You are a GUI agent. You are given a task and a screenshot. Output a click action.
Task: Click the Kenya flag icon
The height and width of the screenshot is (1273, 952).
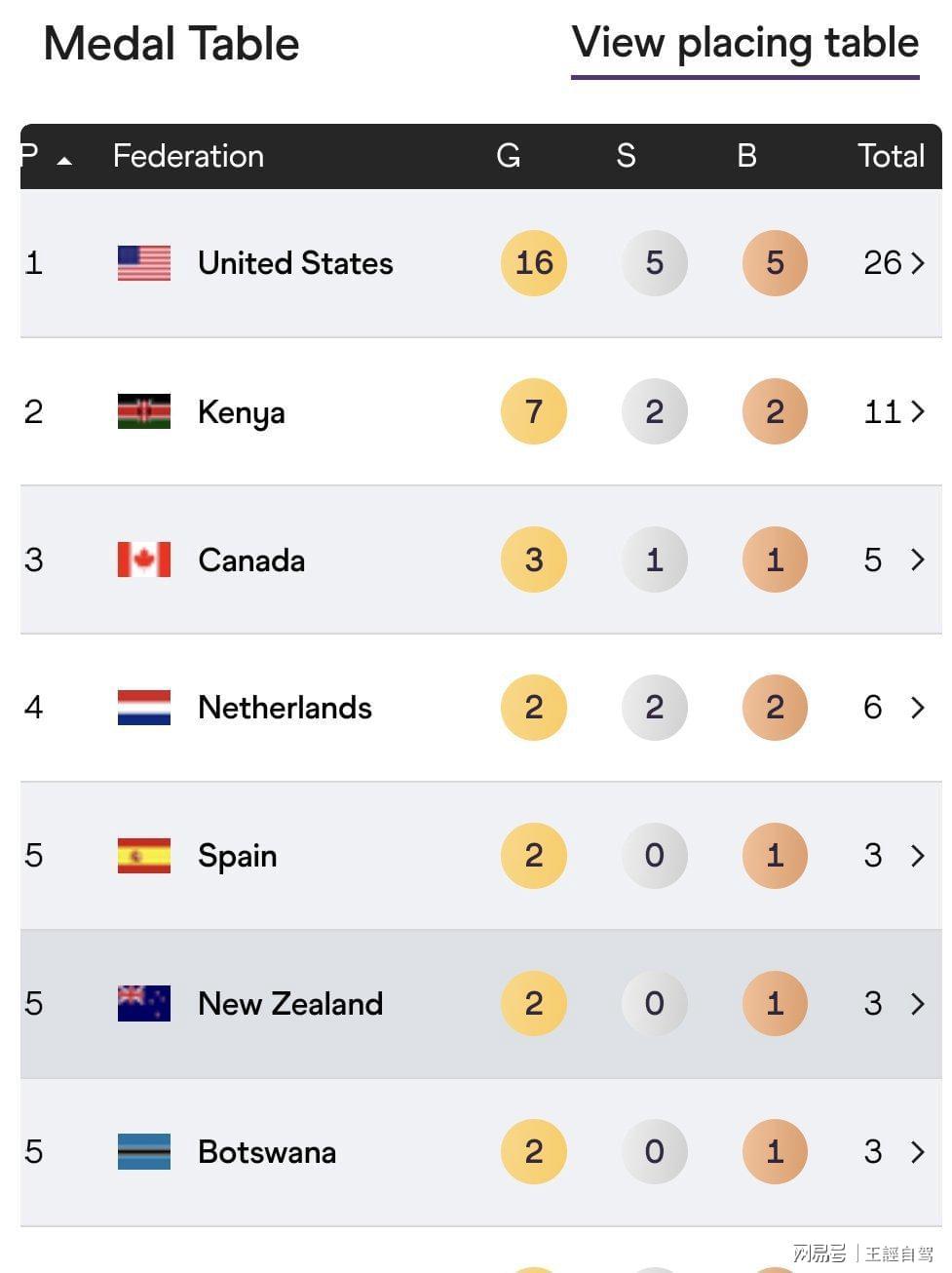pyautogui.click(x=143, y=411)
